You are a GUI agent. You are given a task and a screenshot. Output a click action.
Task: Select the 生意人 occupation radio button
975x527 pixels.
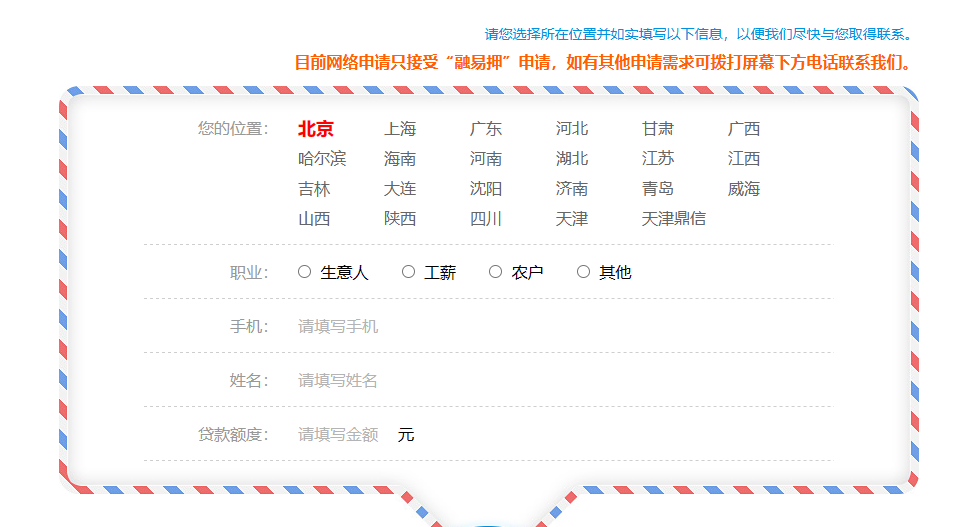(x=305, y=272)
